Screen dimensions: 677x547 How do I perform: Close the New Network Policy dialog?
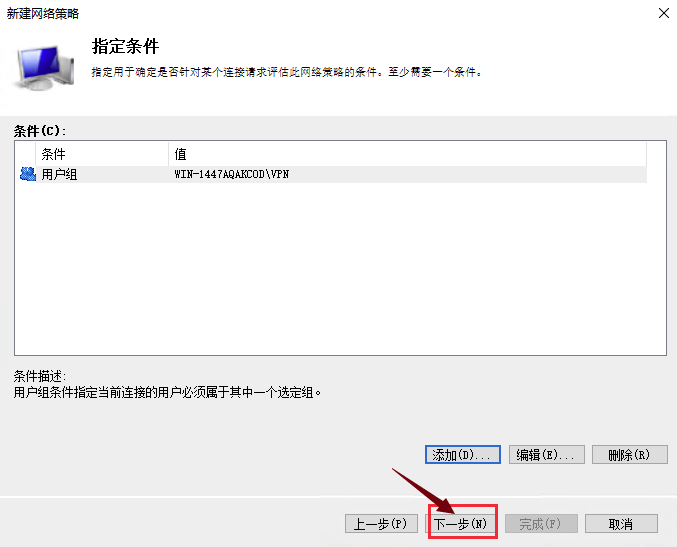click(662, 13)
